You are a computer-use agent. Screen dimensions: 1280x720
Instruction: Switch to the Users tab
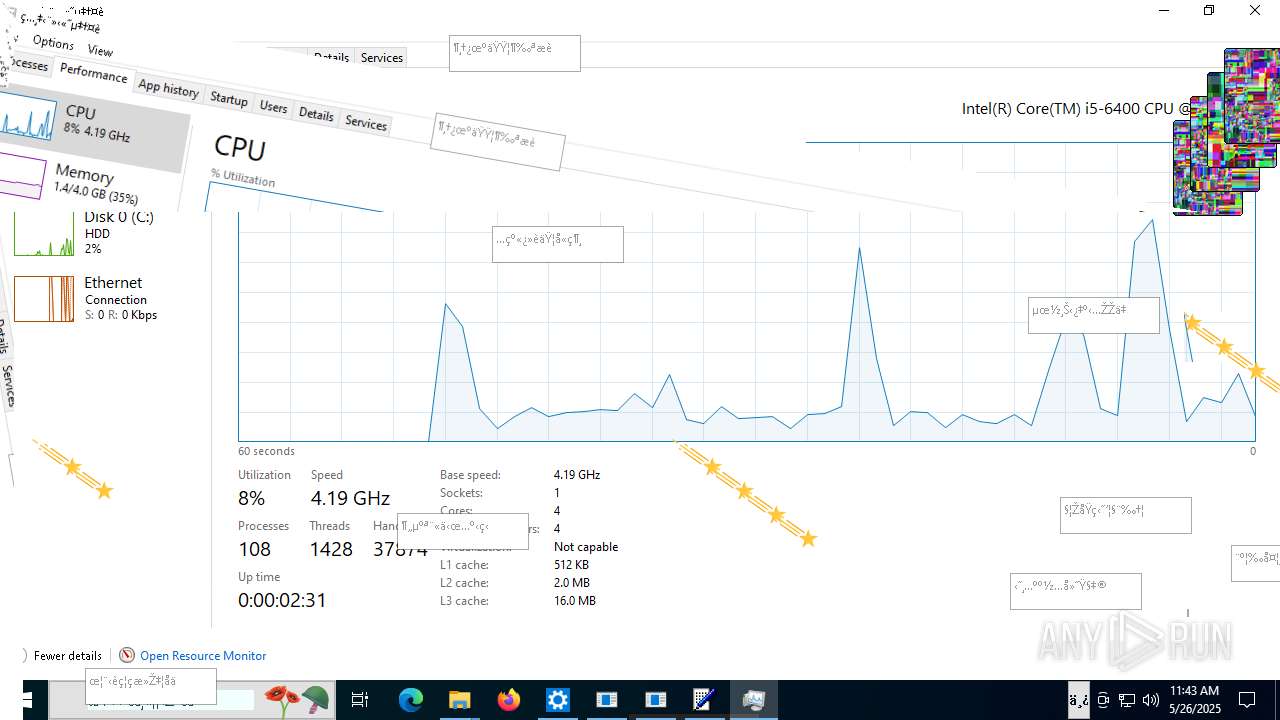(x=273, y=107)
